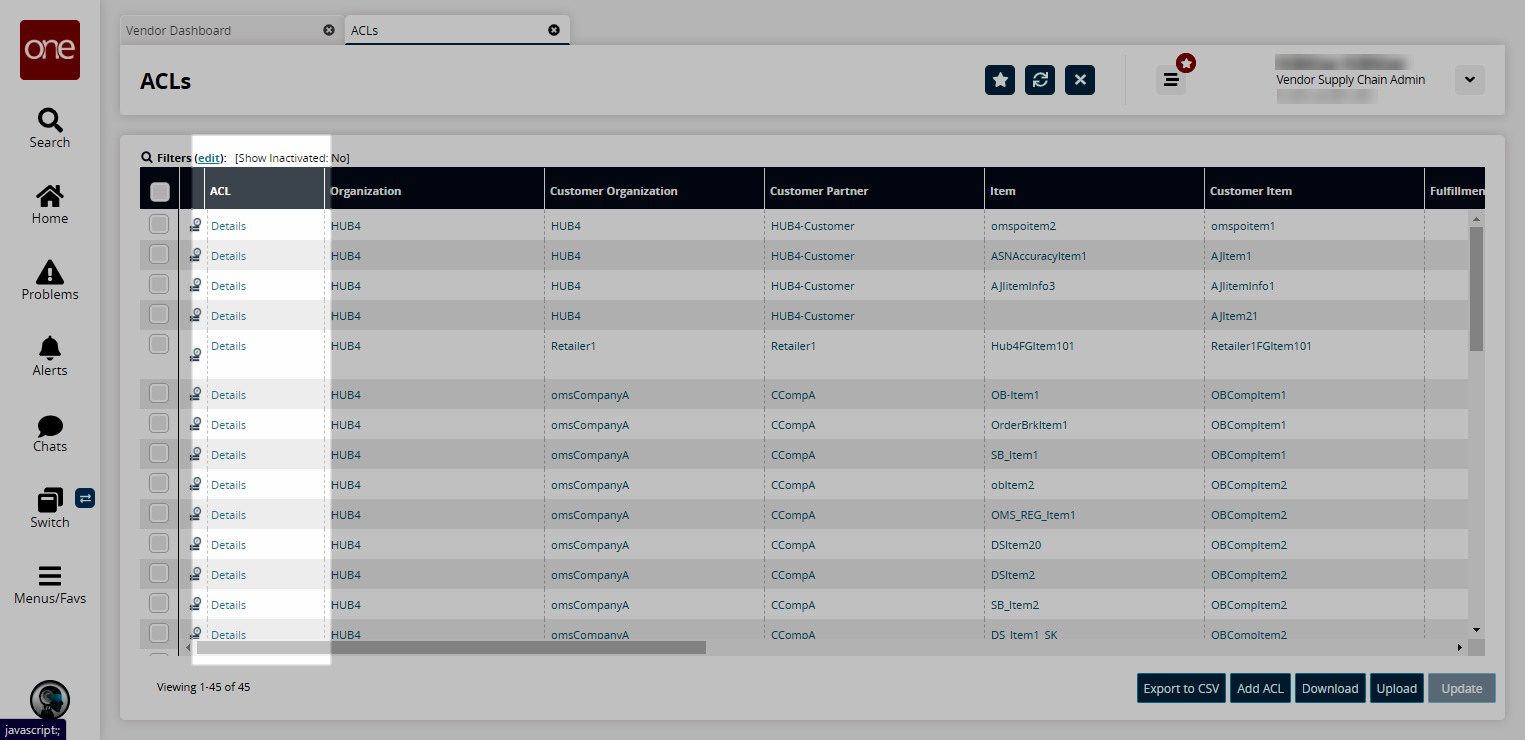Screen dimensions: 1525x740
Task: Click the horizontal scrollbar of the table
Action: (450, 647)
